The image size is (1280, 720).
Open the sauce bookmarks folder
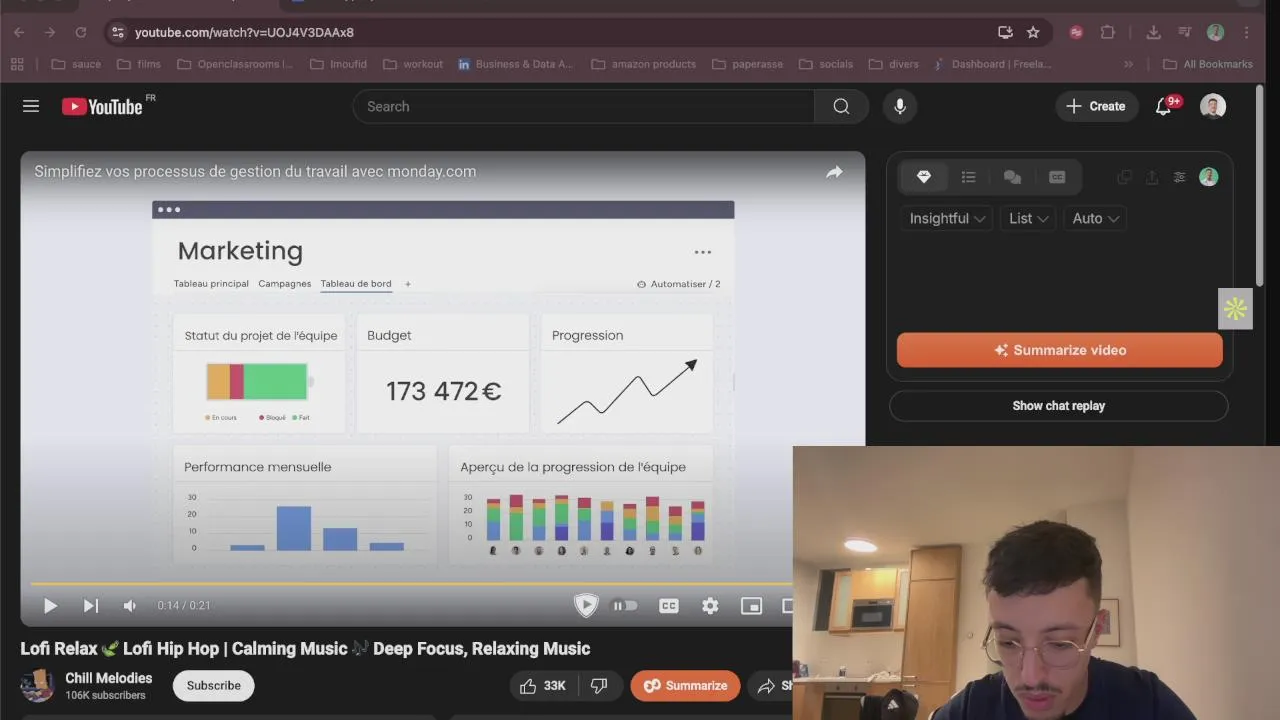pyautogui.click(x=76, y=64)
